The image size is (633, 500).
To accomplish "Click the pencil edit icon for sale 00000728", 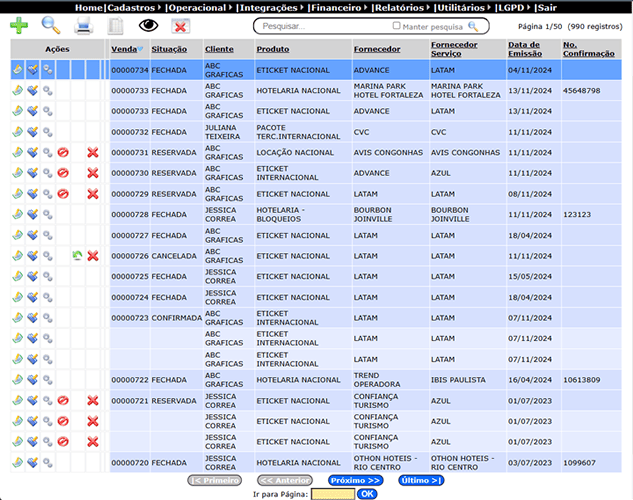I will 17,214.
